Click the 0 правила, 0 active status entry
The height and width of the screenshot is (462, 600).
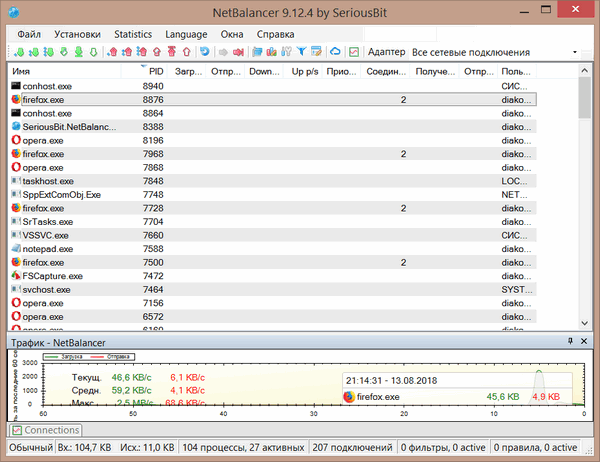[535, 447]
